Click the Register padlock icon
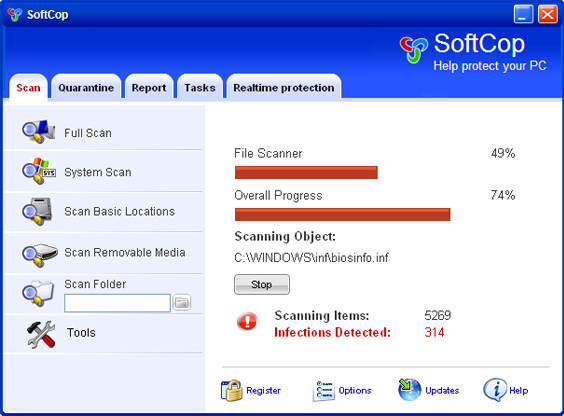The image size is (564, 416). click(231, 390)
